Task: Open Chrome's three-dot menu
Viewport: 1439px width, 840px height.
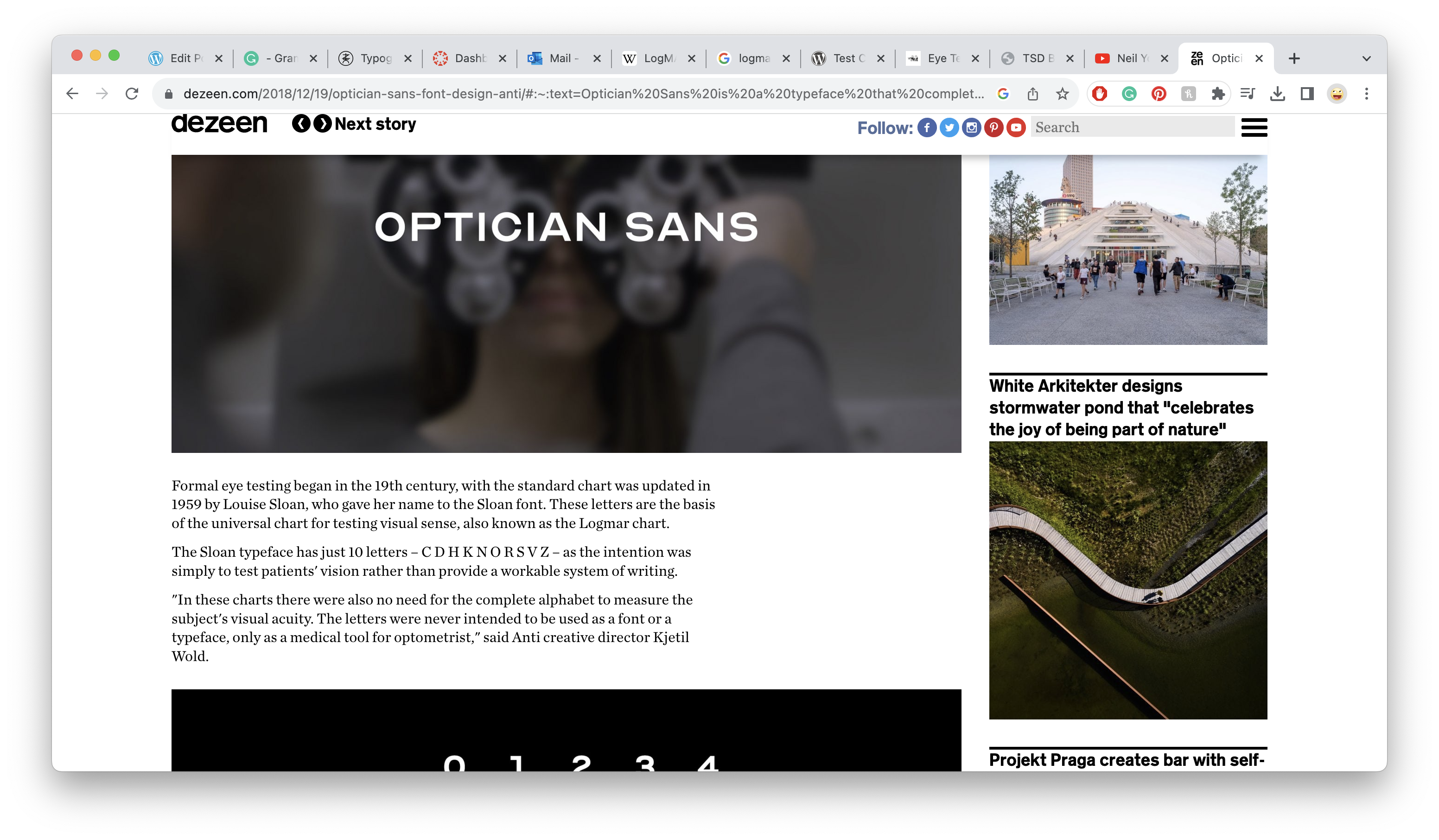Action: tap(1367, 94)
